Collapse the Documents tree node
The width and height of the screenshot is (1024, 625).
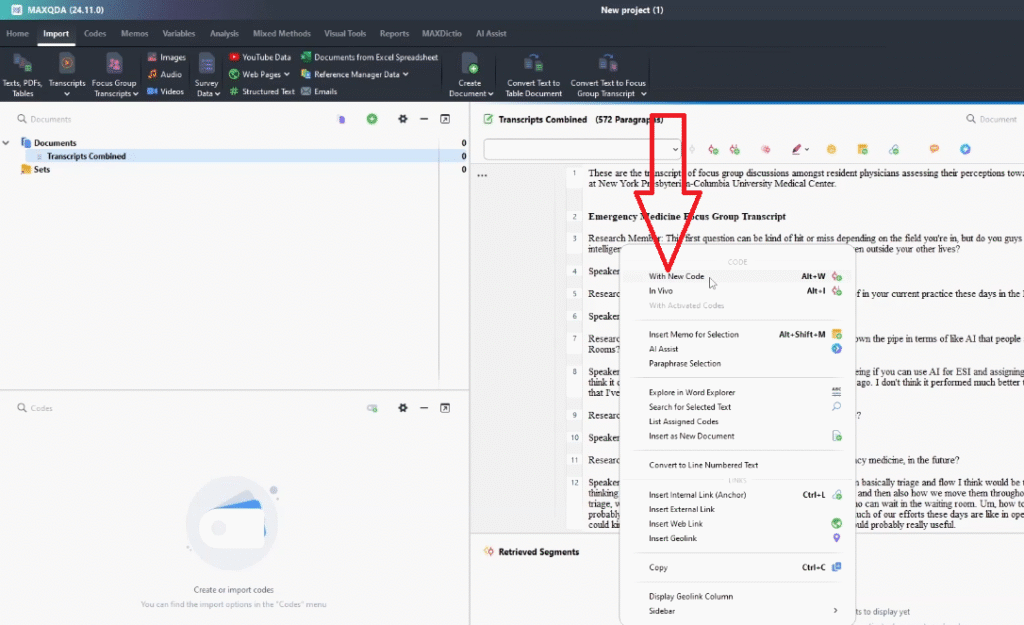8,143
